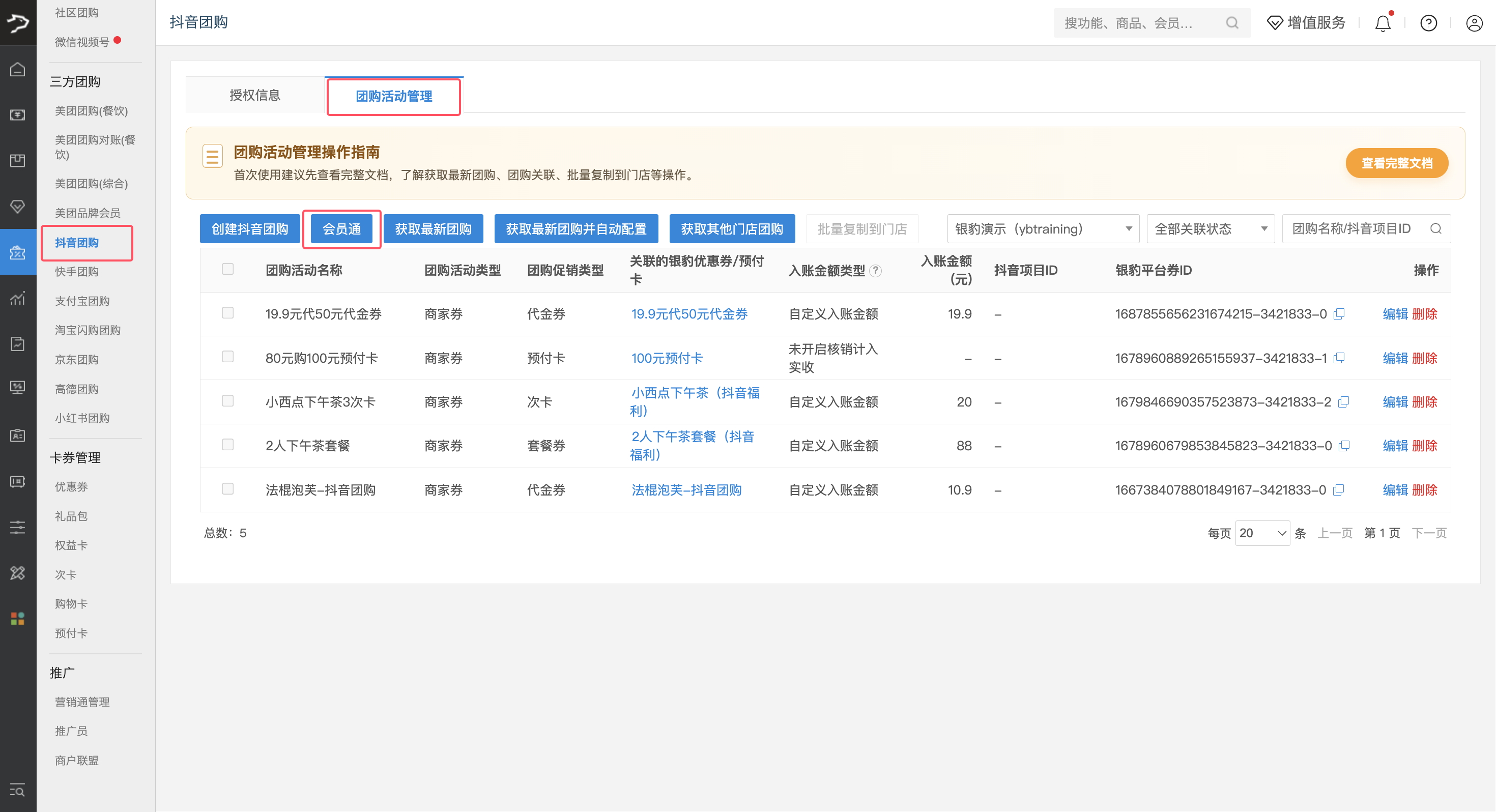Check the 小西点下午茶3次卡 row
1496x812 pixels.
(227, 401)
